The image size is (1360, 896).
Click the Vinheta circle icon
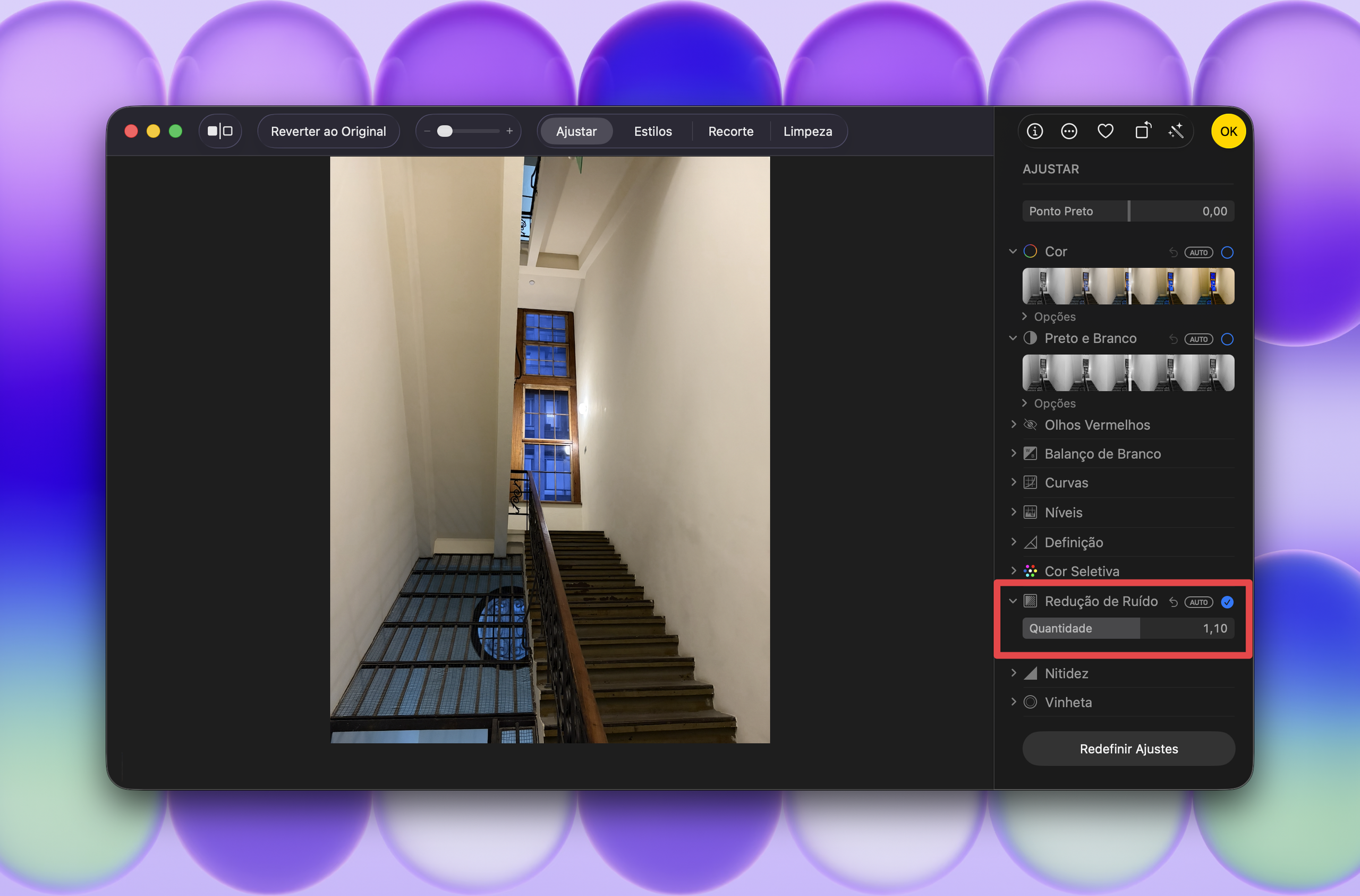1030,702
